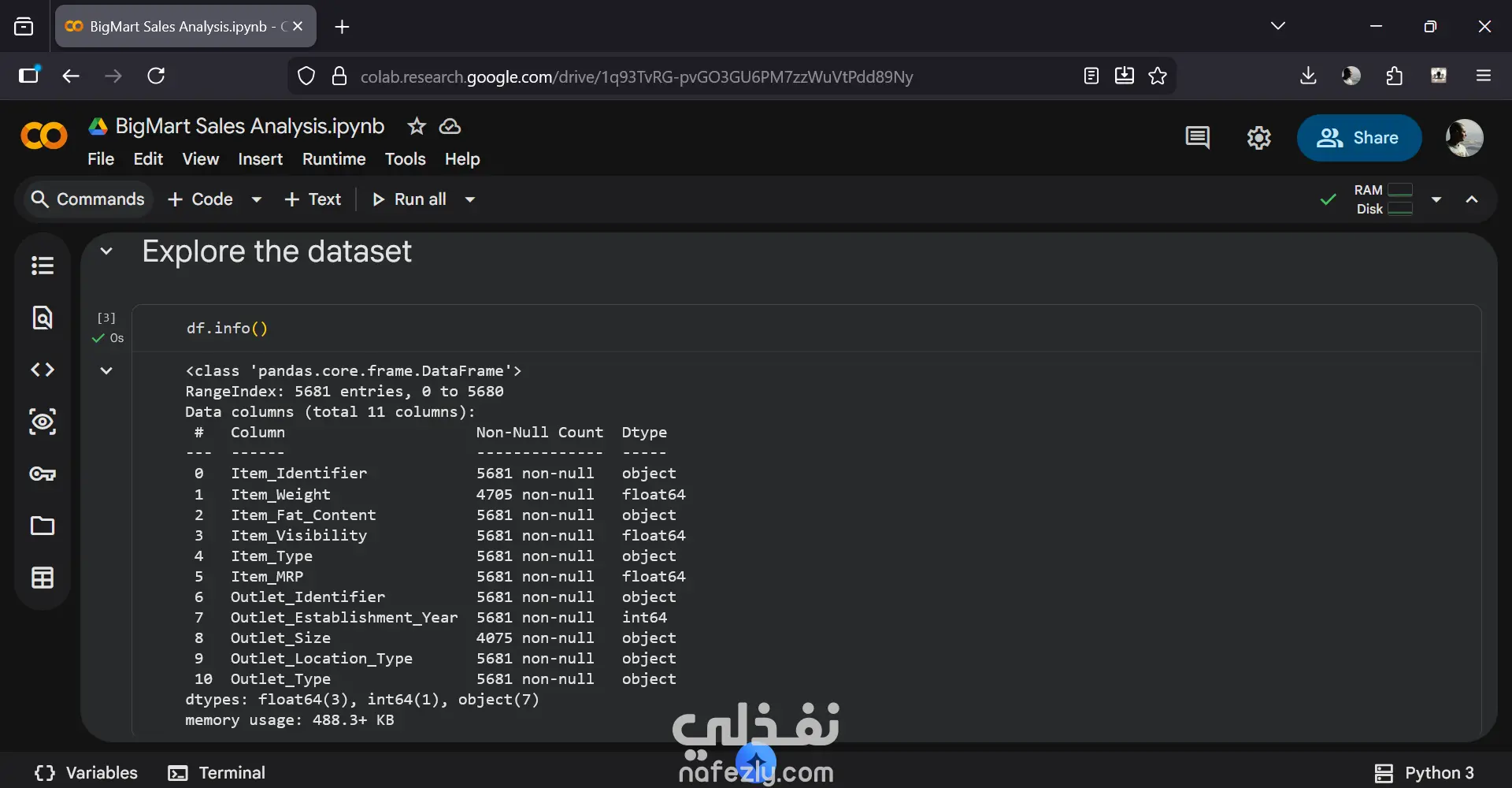Open browser downloads
Image resolution: width=1512 pixels, height=788 pixels.
(1308, 76)
